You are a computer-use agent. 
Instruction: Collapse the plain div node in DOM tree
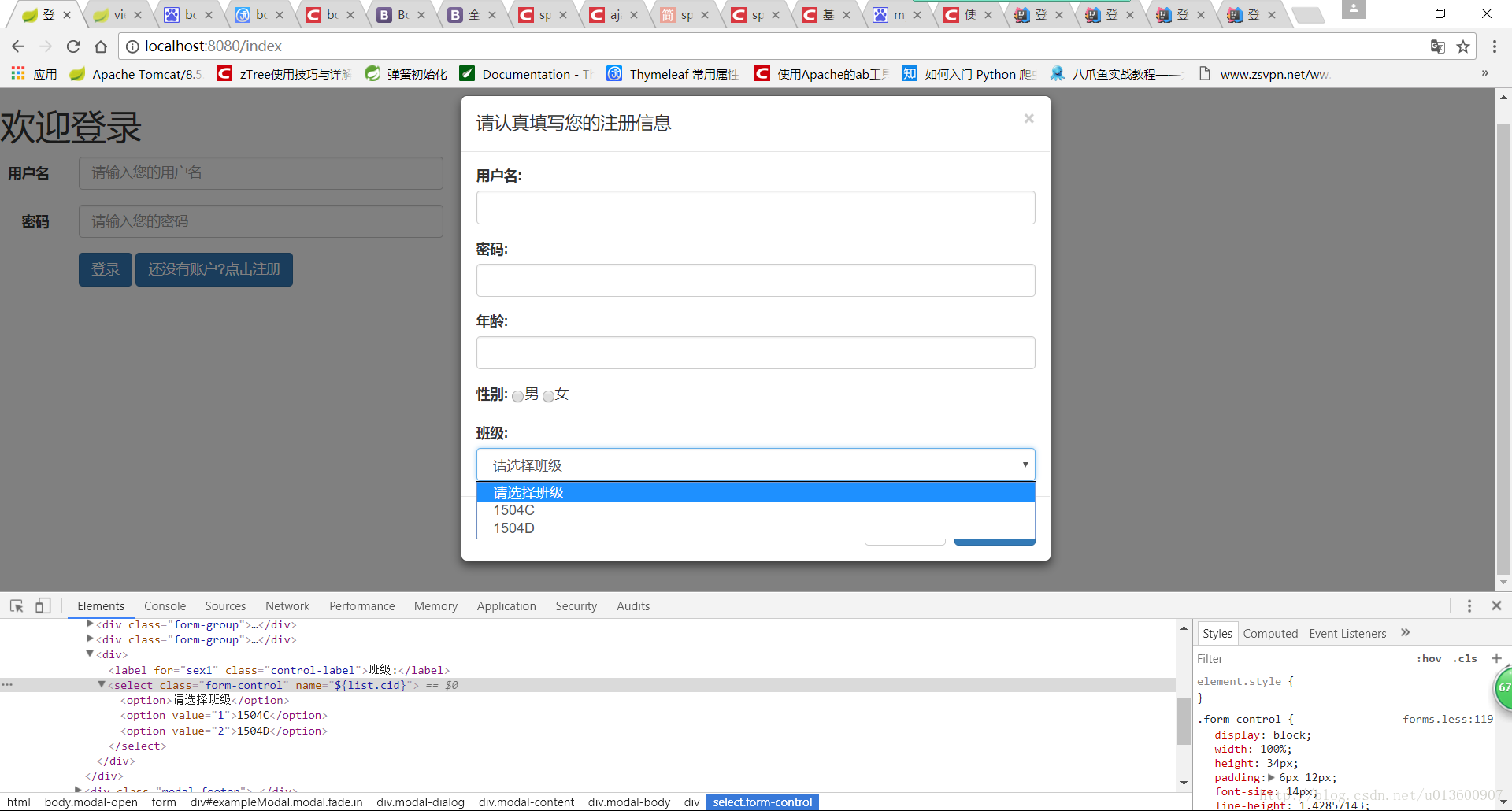click(x=90, y=654)
